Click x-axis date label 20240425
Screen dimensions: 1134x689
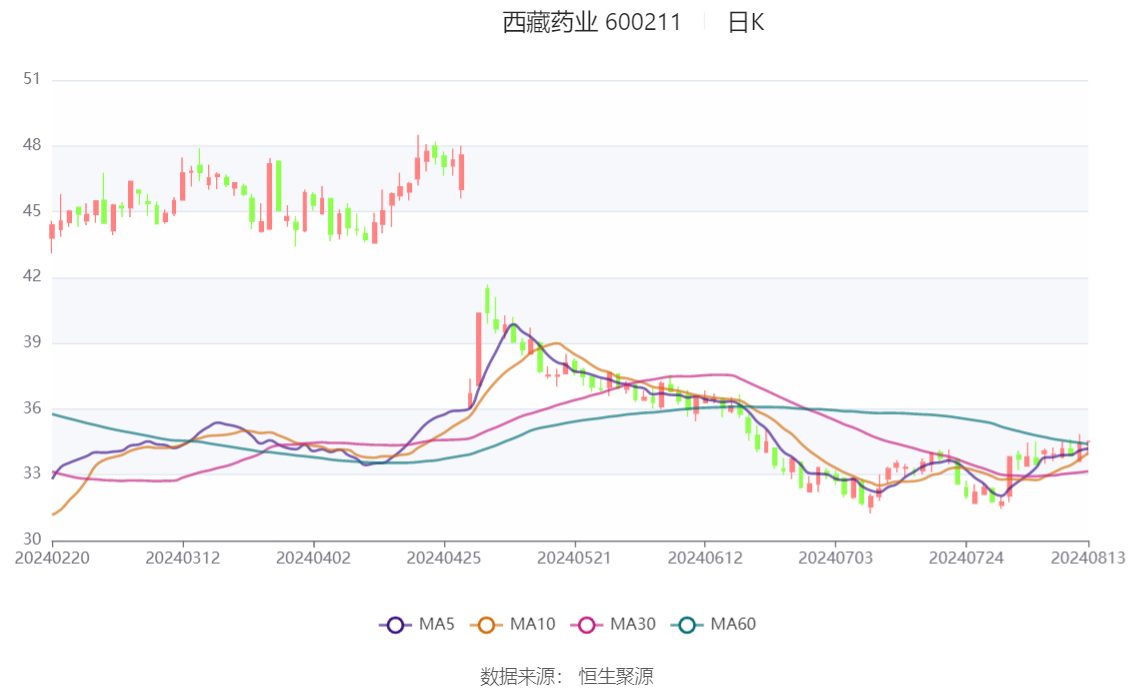tap(444, 558)
